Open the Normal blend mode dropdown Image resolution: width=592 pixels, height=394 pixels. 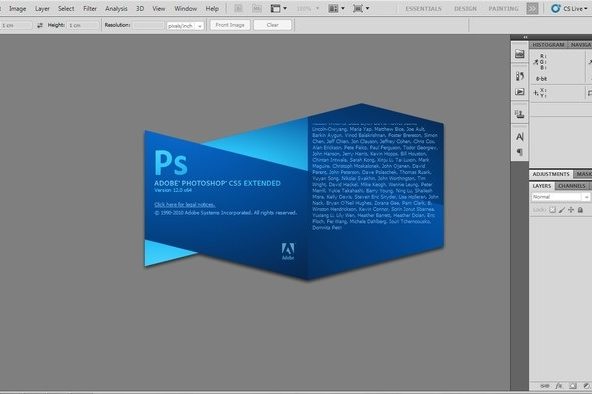(560, 197)
